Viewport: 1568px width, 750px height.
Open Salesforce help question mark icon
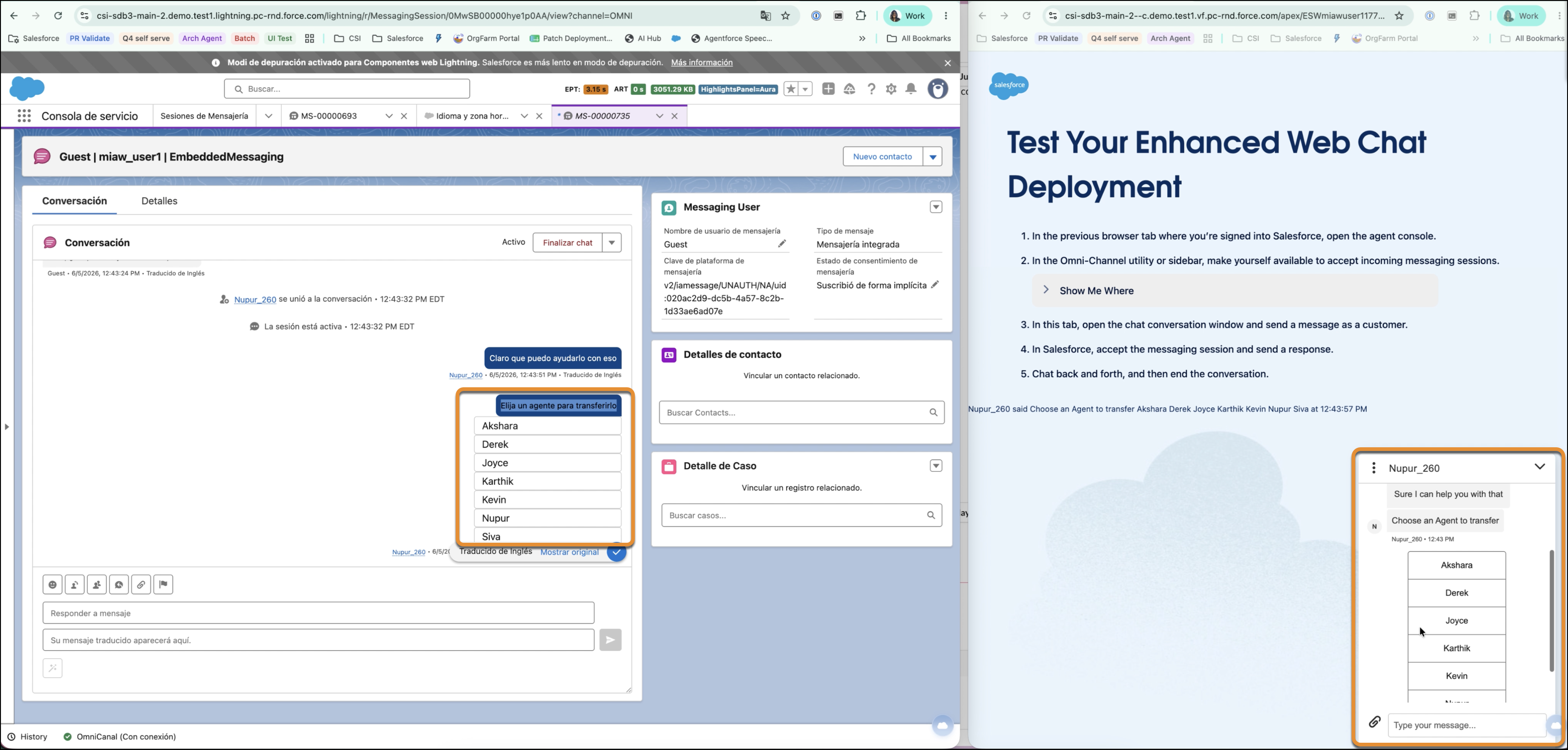871,89
